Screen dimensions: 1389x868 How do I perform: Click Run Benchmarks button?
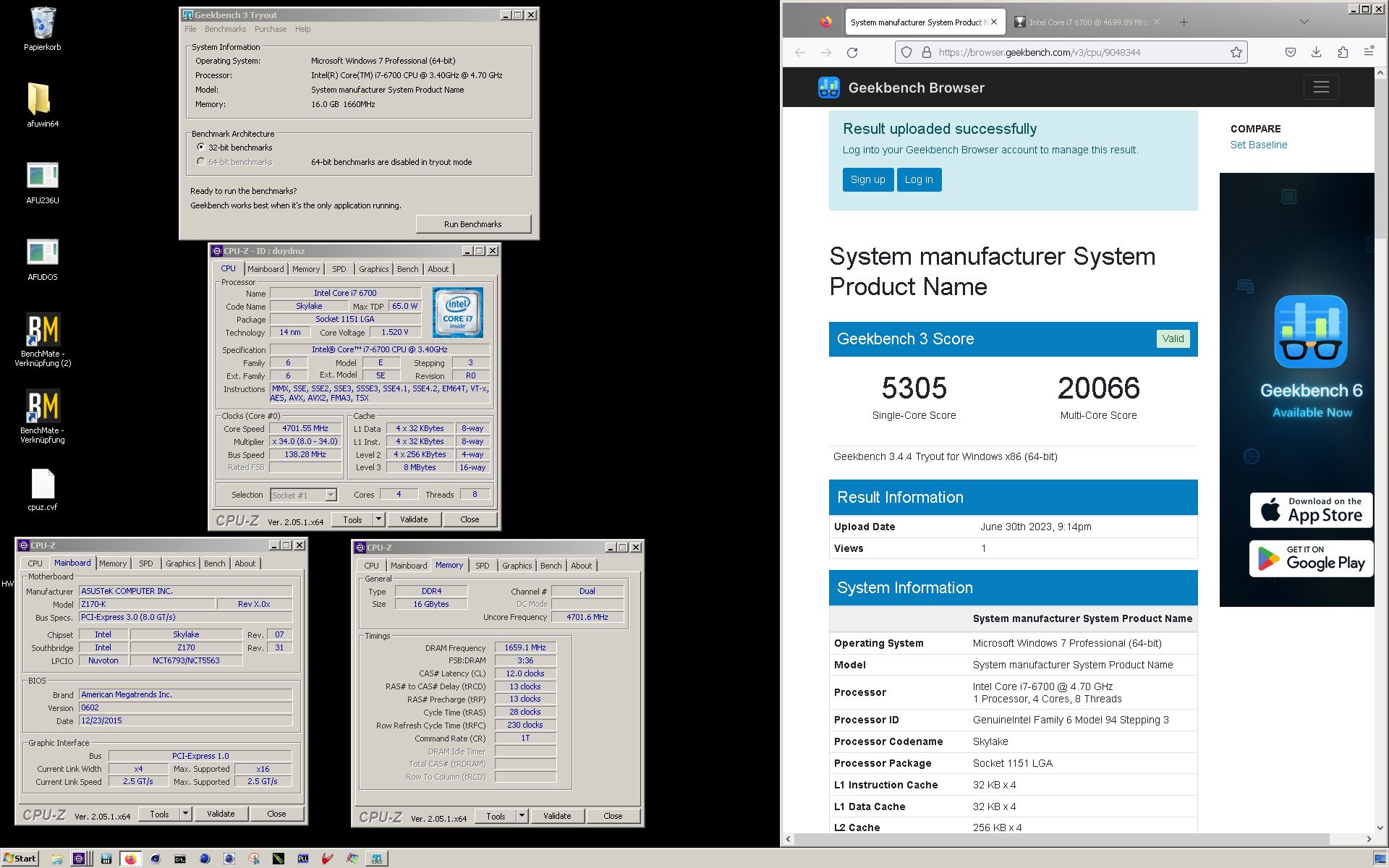tap(473, 224)
